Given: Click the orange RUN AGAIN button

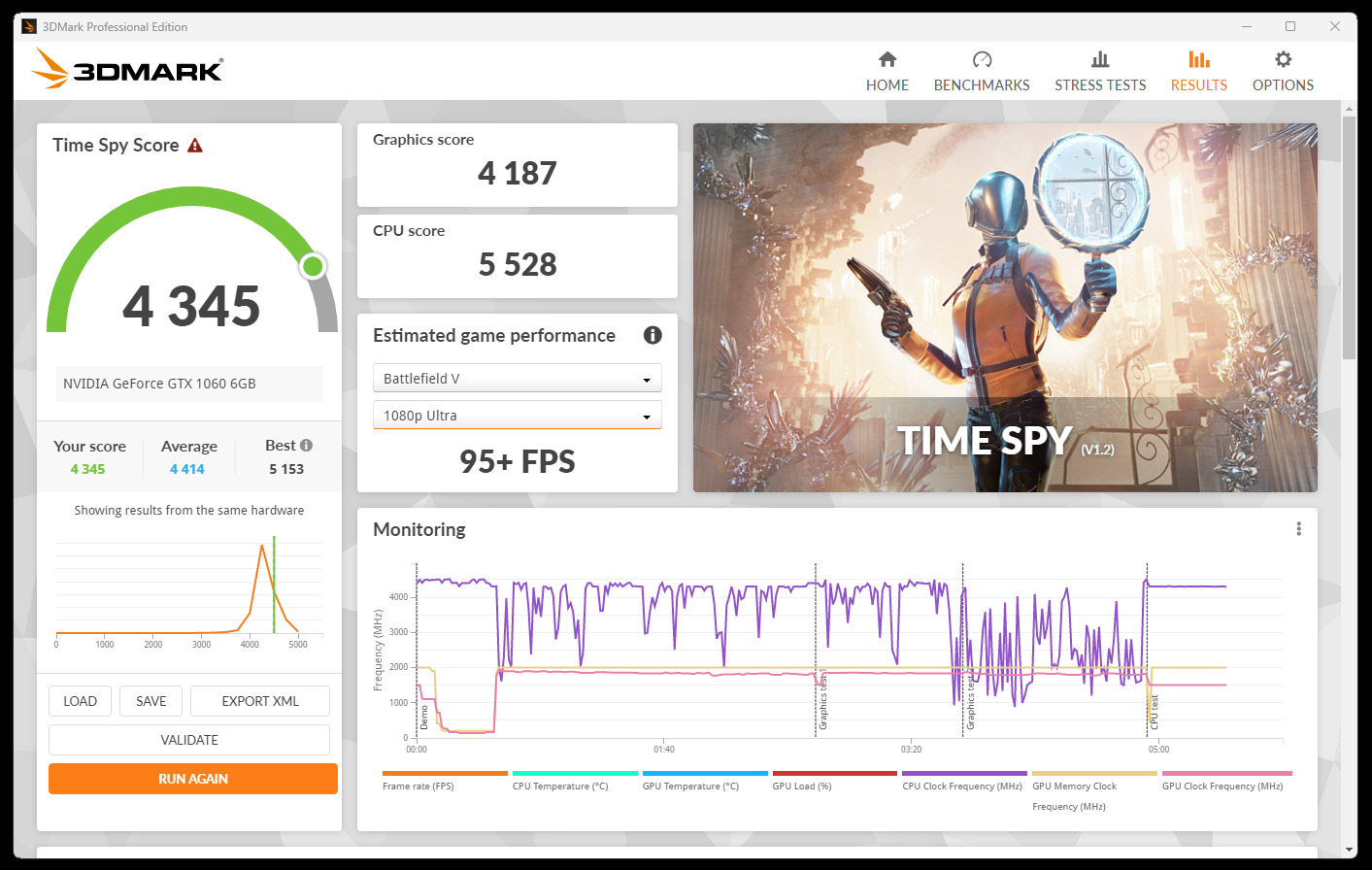Looking at the screenshot, I should pyautogui.click(x=193, y=779).
